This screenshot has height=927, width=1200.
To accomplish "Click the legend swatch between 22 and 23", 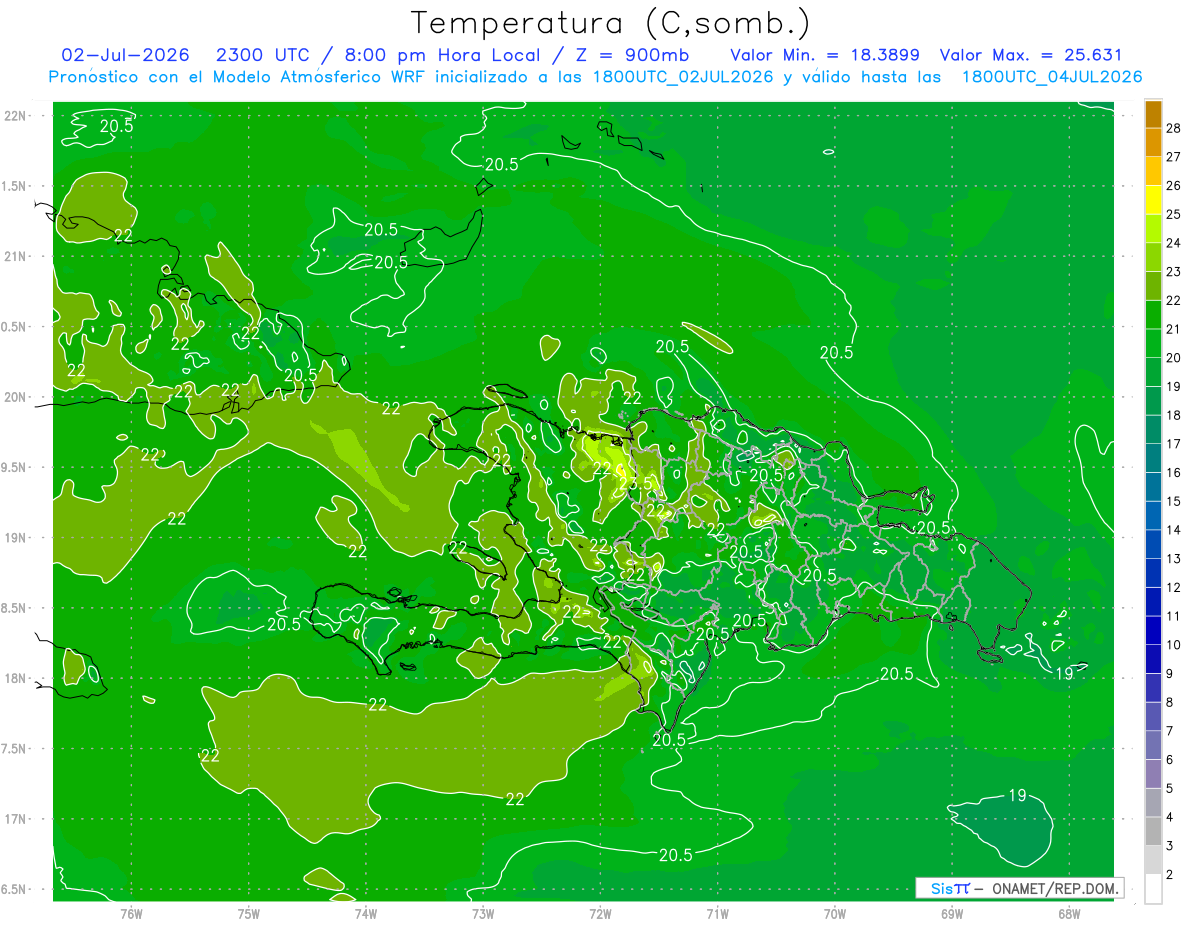I will pos(1153,286).
